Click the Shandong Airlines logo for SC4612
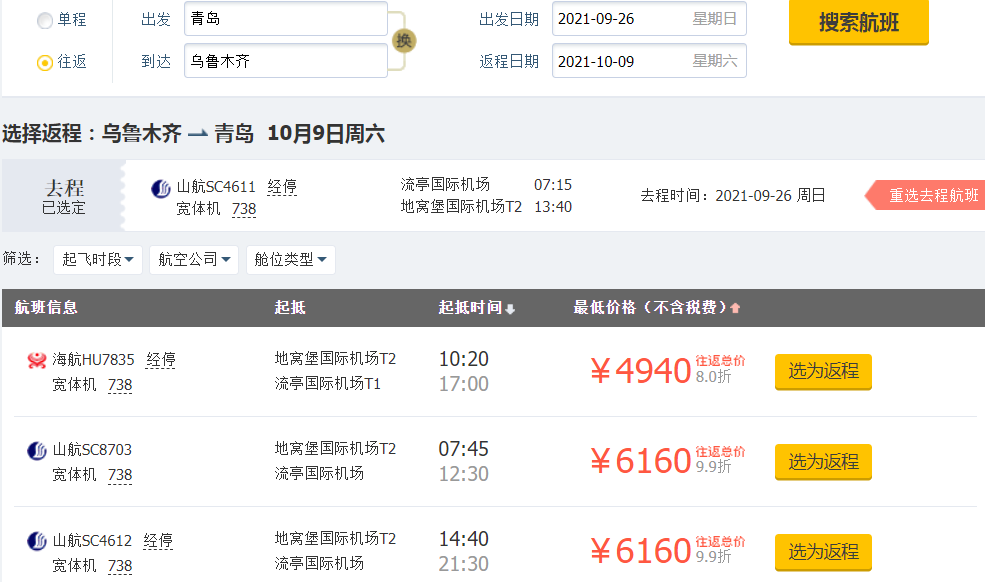Viewport: 985px width, 582px height. click(37, 541)
